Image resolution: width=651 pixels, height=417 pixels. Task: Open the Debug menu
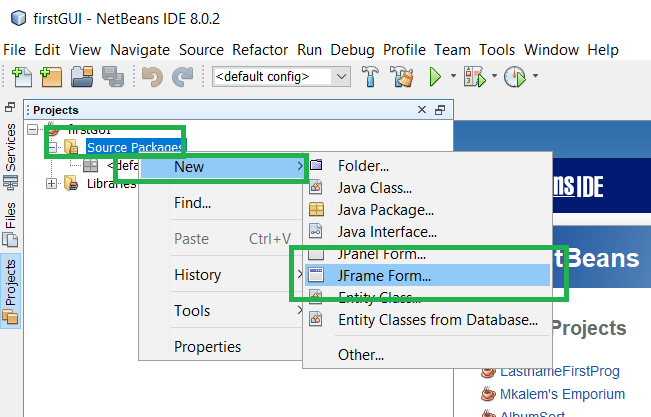coord(352,50)
